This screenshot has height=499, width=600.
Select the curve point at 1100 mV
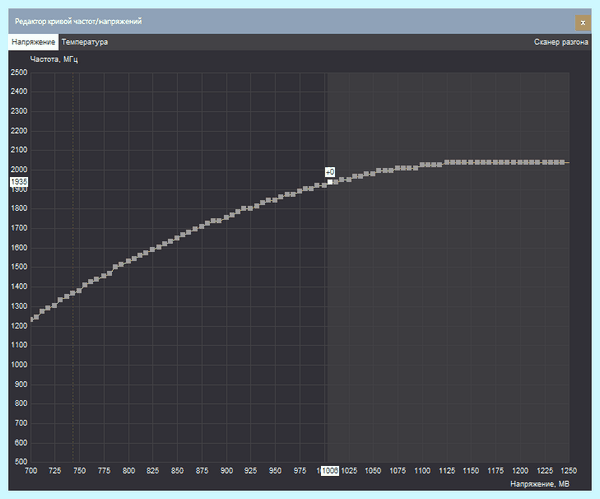click(422, 165)
